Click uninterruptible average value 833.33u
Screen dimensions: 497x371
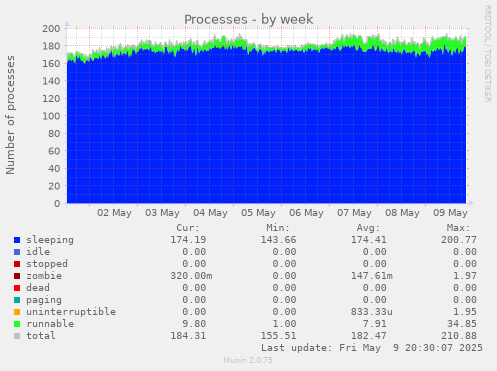[x=372, y=312]
